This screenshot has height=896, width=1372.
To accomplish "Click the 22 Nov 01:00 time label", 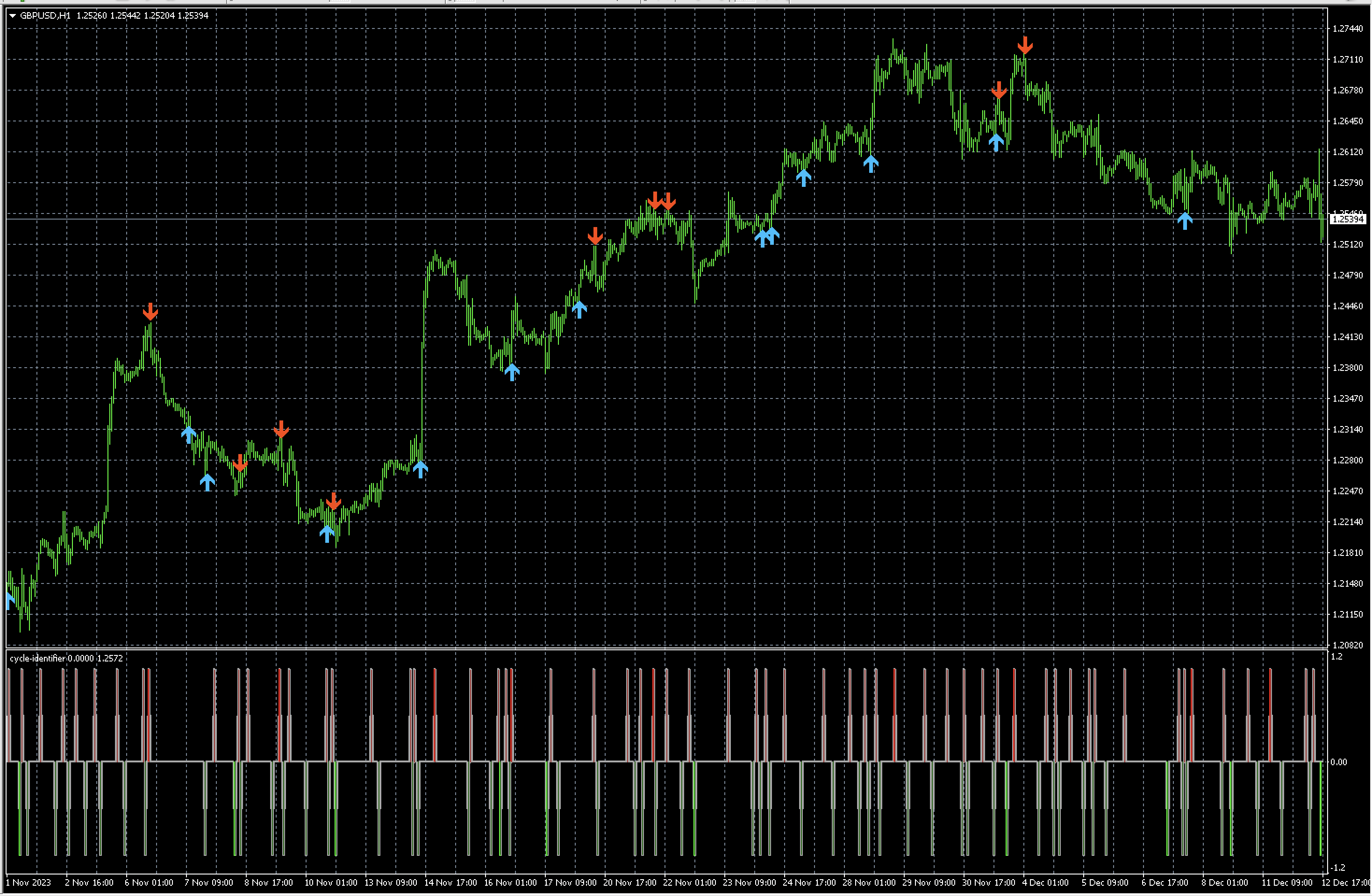I will 690,883.
